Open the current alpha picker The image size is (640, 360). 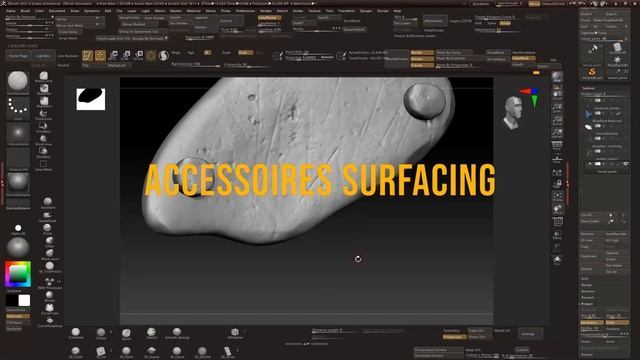pyautogui.click(x=18, y=134)
